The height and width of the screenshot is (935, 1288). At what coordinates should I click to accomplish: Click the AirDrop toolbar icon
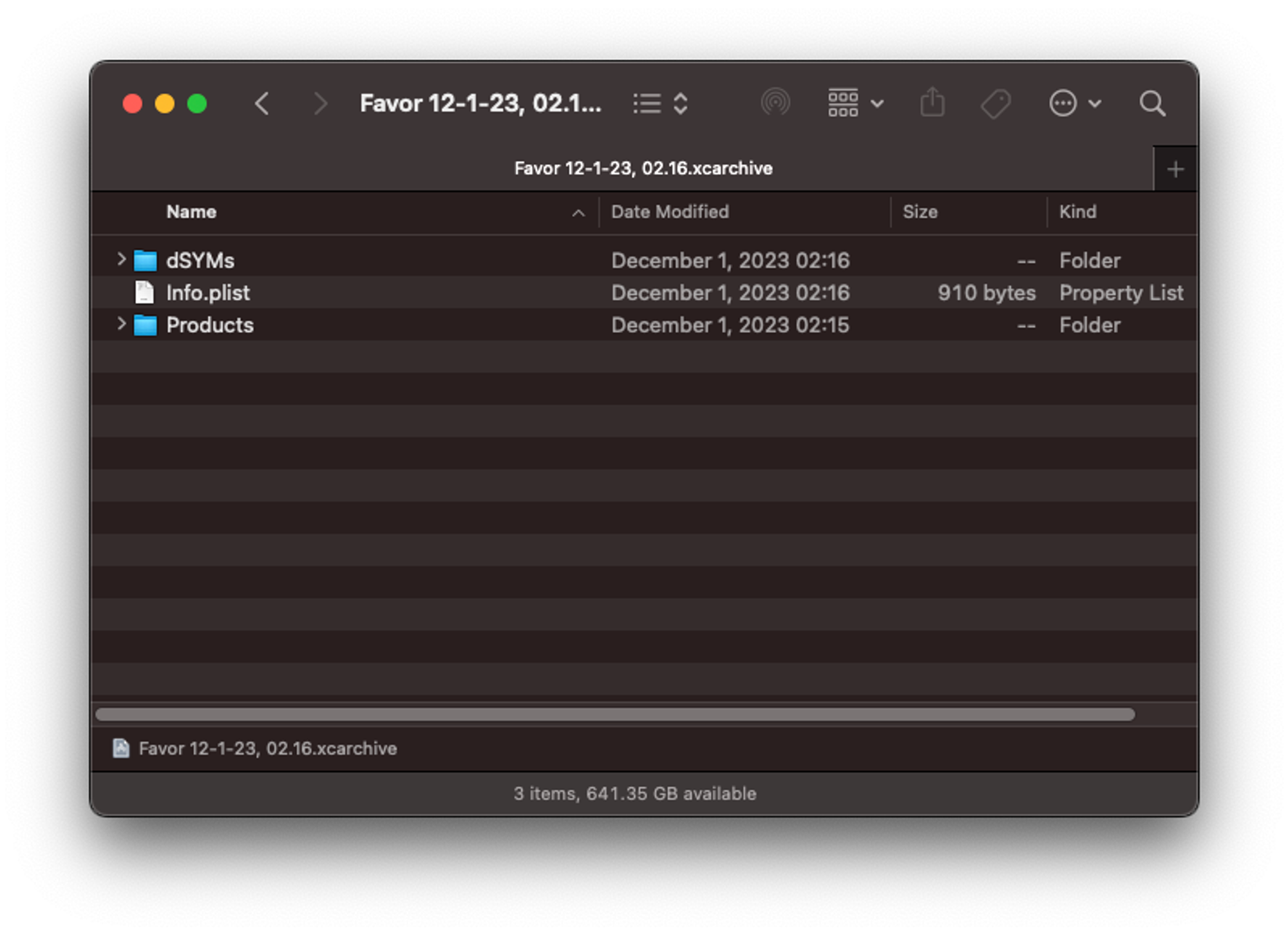pos(775,103)
